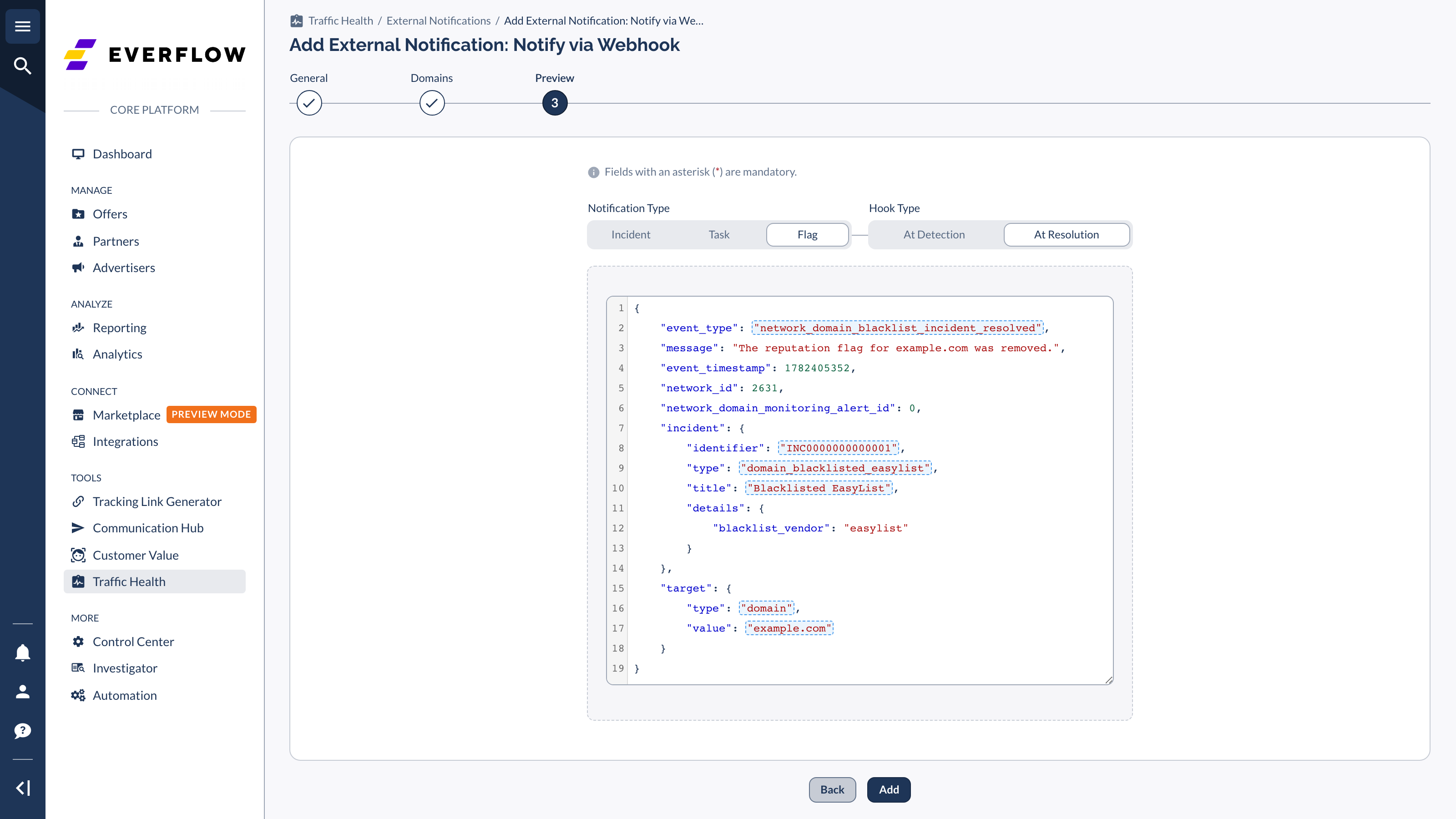Click the Preview step 3 circle

[555, 103]
